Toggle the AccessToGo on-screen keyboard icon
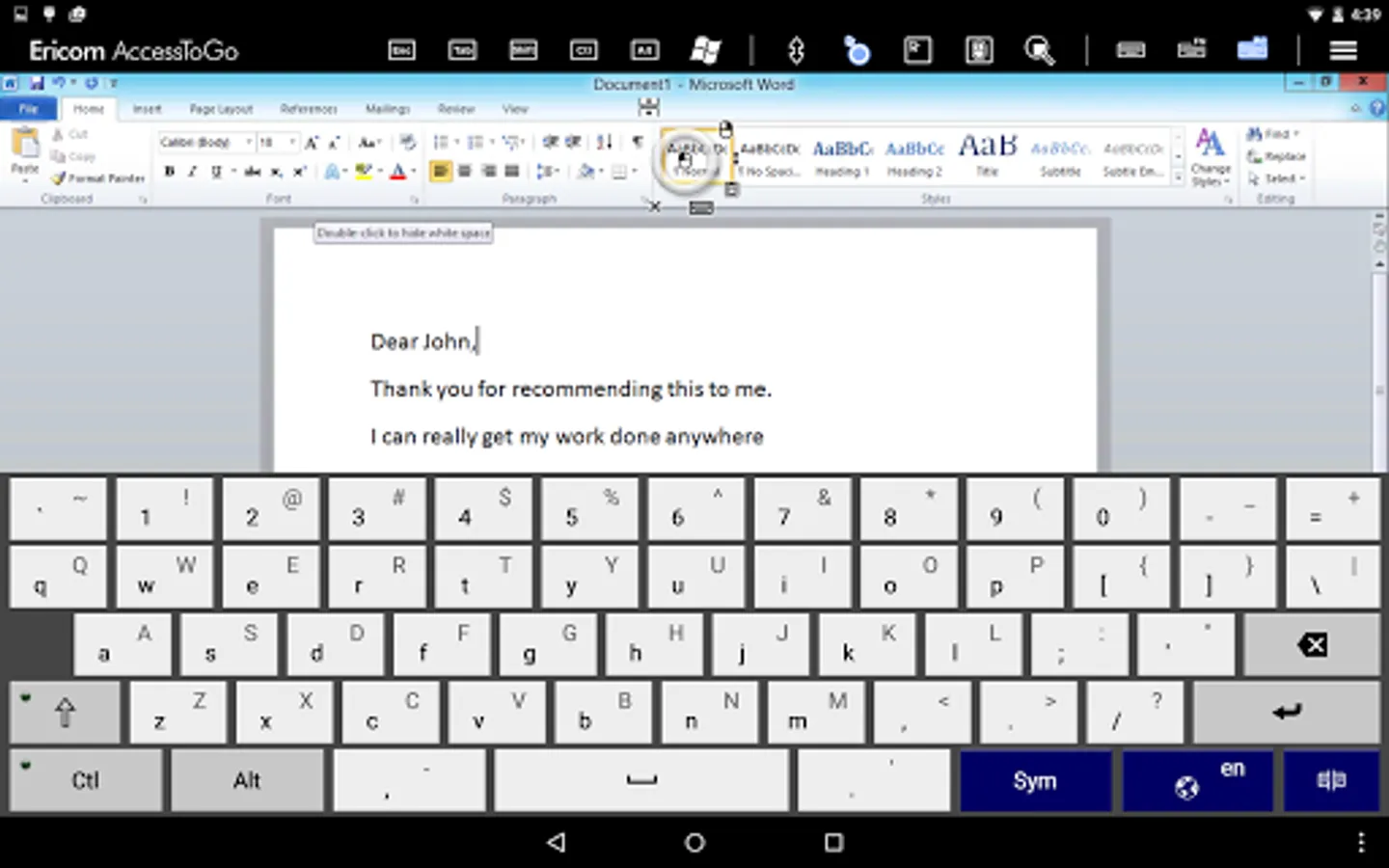Screen dimensions: 1389x868 pos(1130,50)
